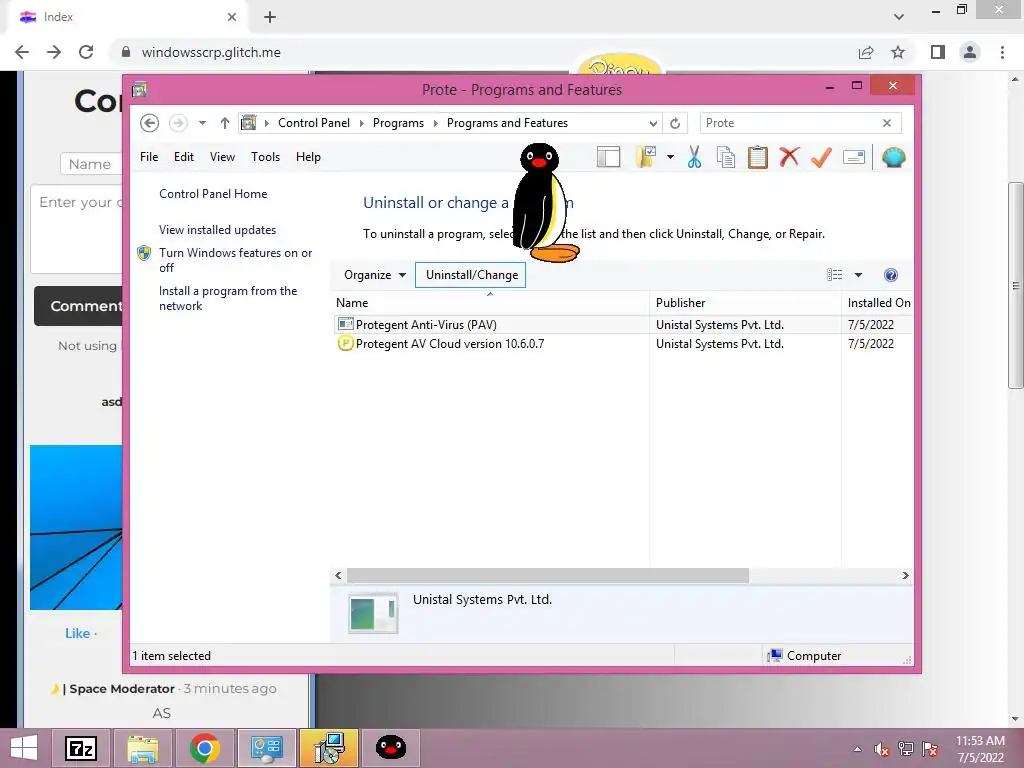Image resolution: width=1024 pixels, height=768 pixels.
Task: Click Programs and Features breadcrumb segment
Action: pyautogui.click(x=507, y=123)
